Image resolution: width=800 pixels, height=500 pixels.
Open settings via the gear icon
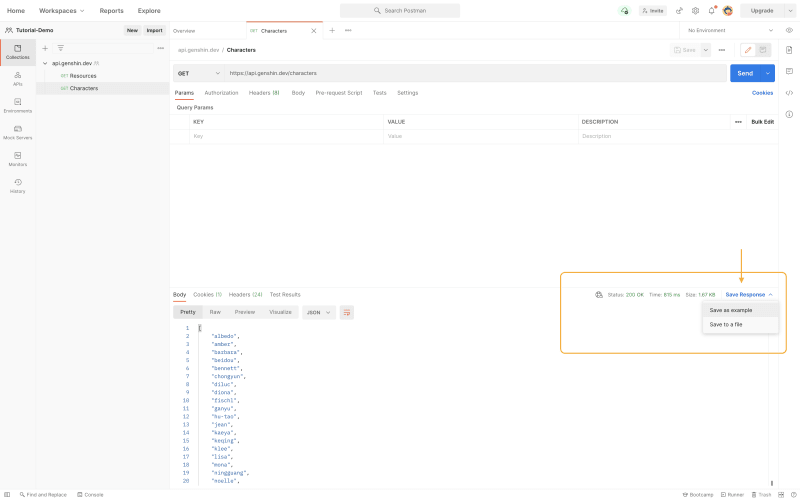click(695, 11)
